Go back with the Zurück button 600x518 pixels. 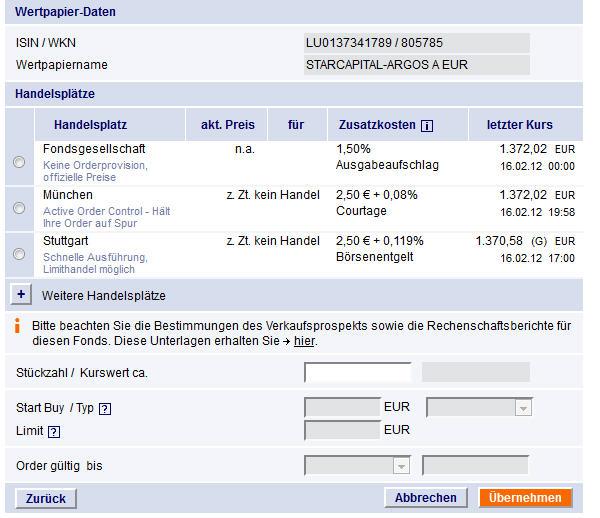46,498
